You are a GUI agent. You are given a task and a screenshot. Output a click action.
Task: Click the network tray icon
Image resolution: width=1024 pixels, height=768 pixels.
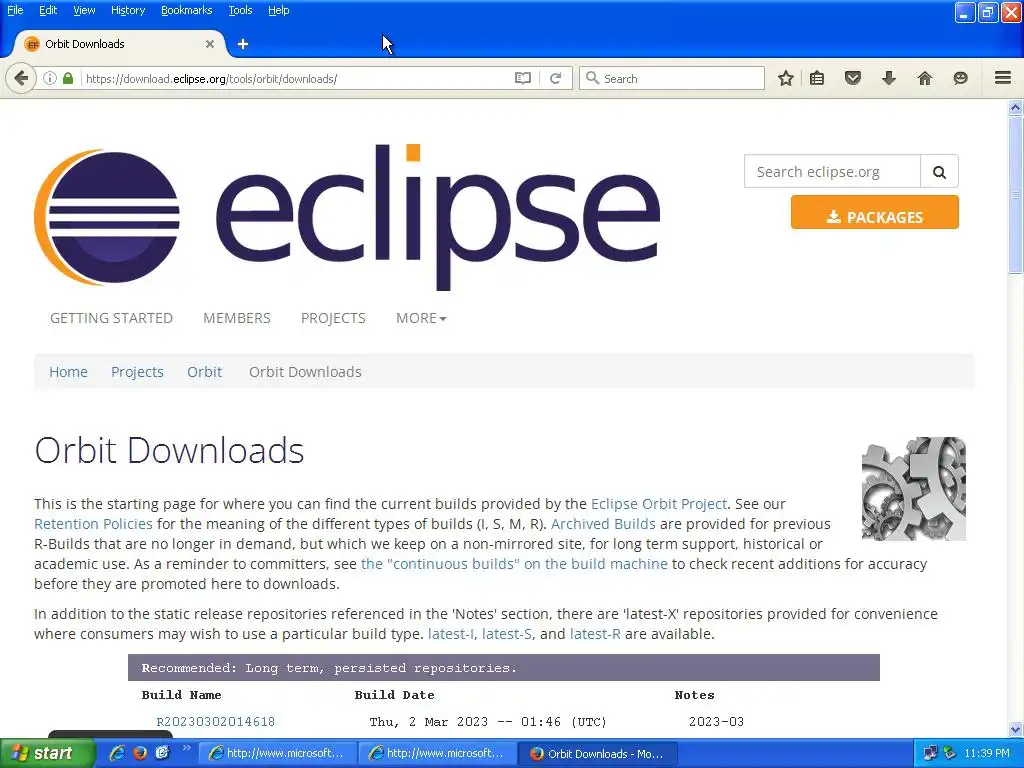click(x=930, y=753)
